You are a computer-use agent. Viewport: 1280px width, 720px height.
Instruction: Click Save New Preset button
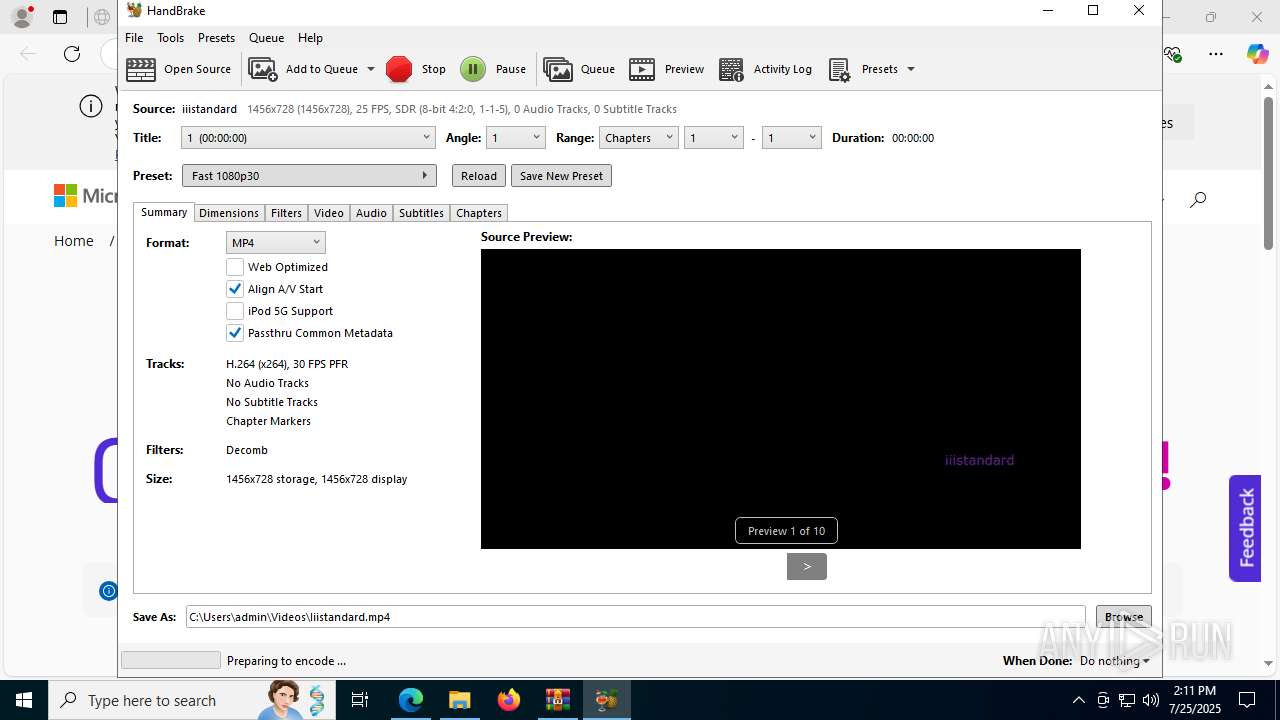(x=561, y=176)
